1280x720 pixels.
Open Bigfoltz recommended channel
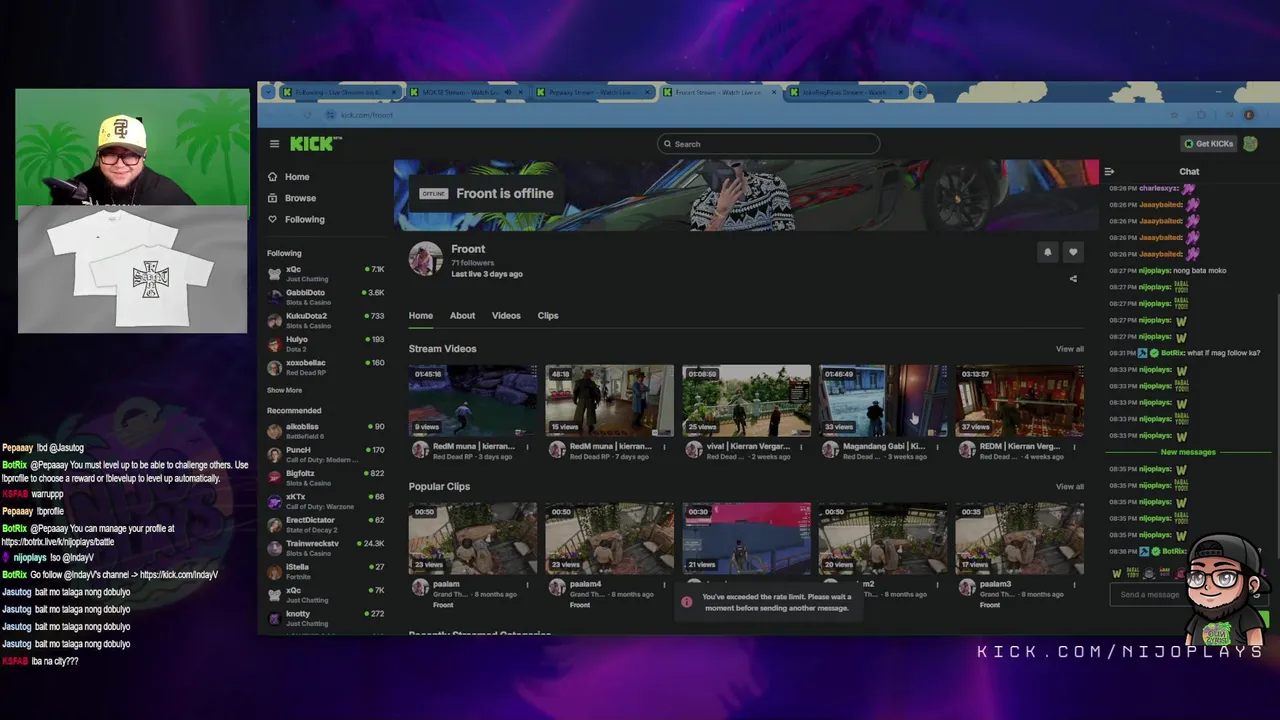325,478
